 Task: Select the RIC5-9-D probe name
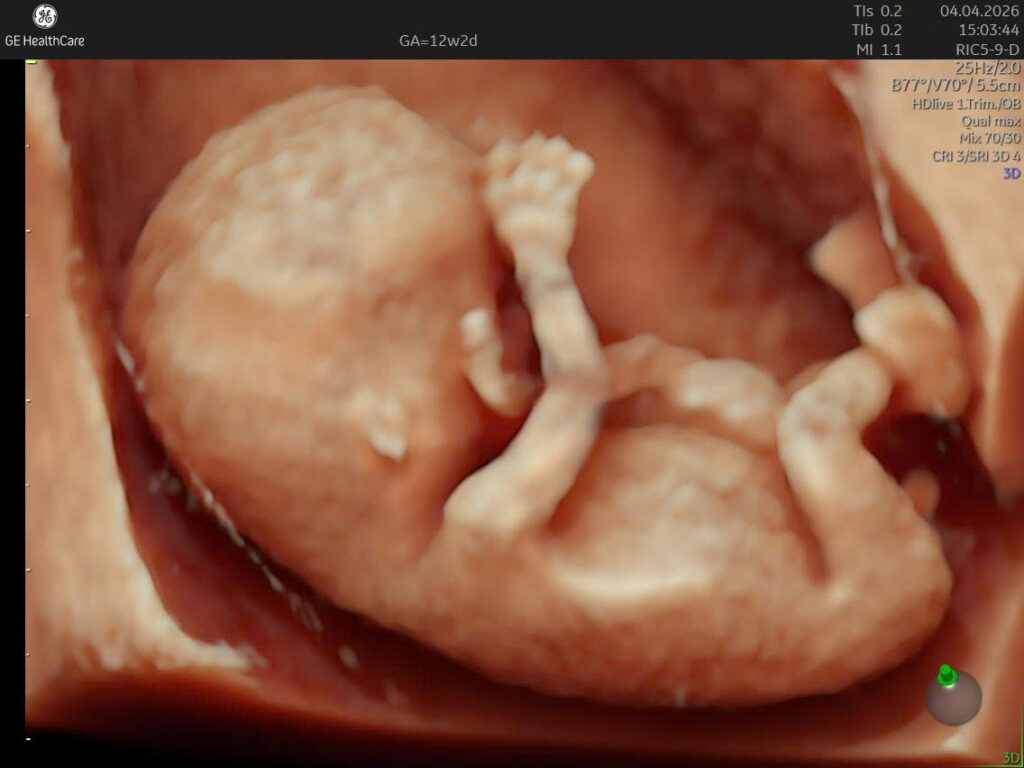click(987, 49)
